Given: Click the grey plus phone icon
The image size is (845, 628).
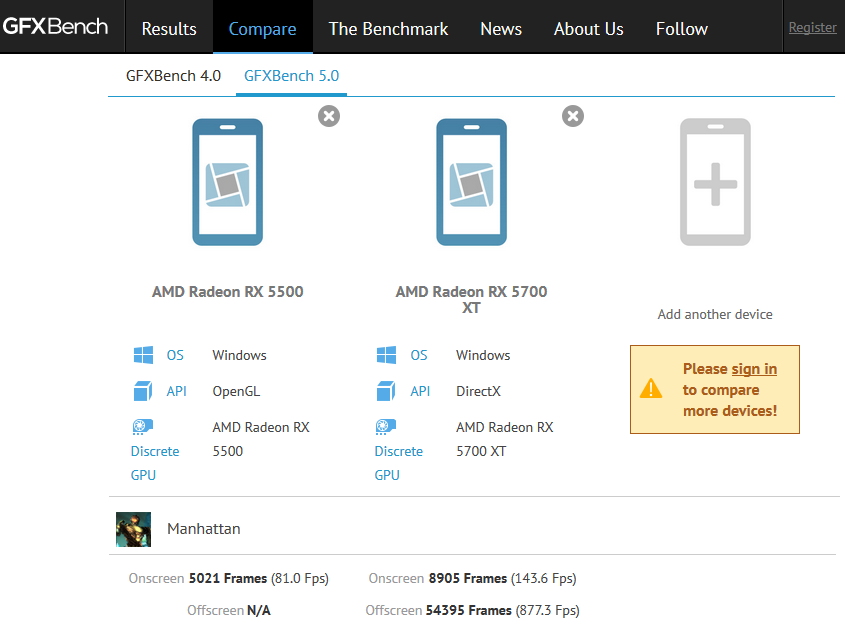Looking at the screenshot, I should pyautogui.click(x=715, y=182).
